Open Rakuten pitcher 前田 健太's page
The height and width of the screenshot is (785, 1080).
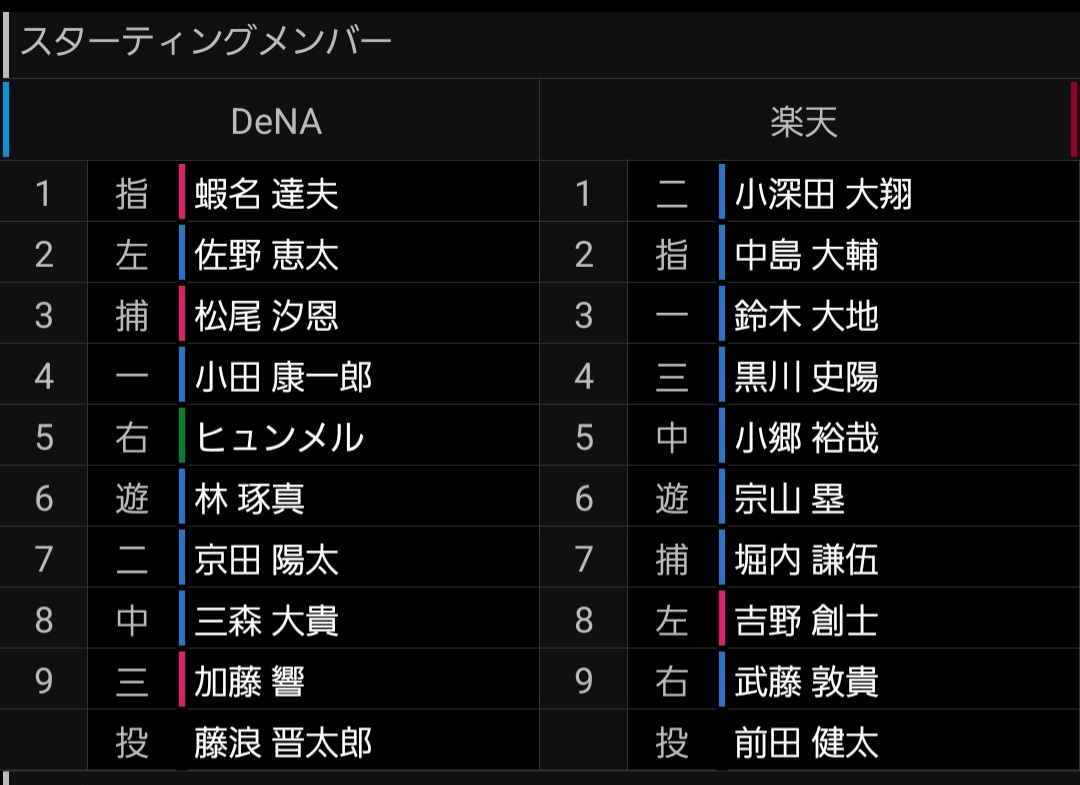click(x=806, y=743)
